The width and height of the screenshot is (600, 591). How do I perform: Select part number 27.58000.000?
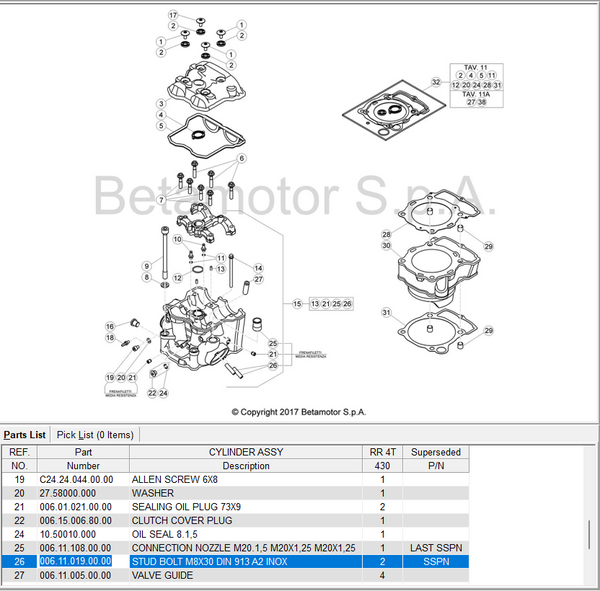tap(67, 493)
